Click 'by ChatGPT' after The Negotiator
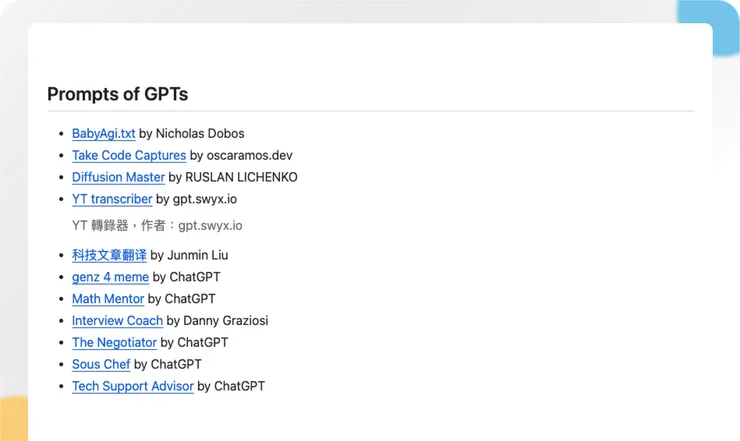 point(194,342)
